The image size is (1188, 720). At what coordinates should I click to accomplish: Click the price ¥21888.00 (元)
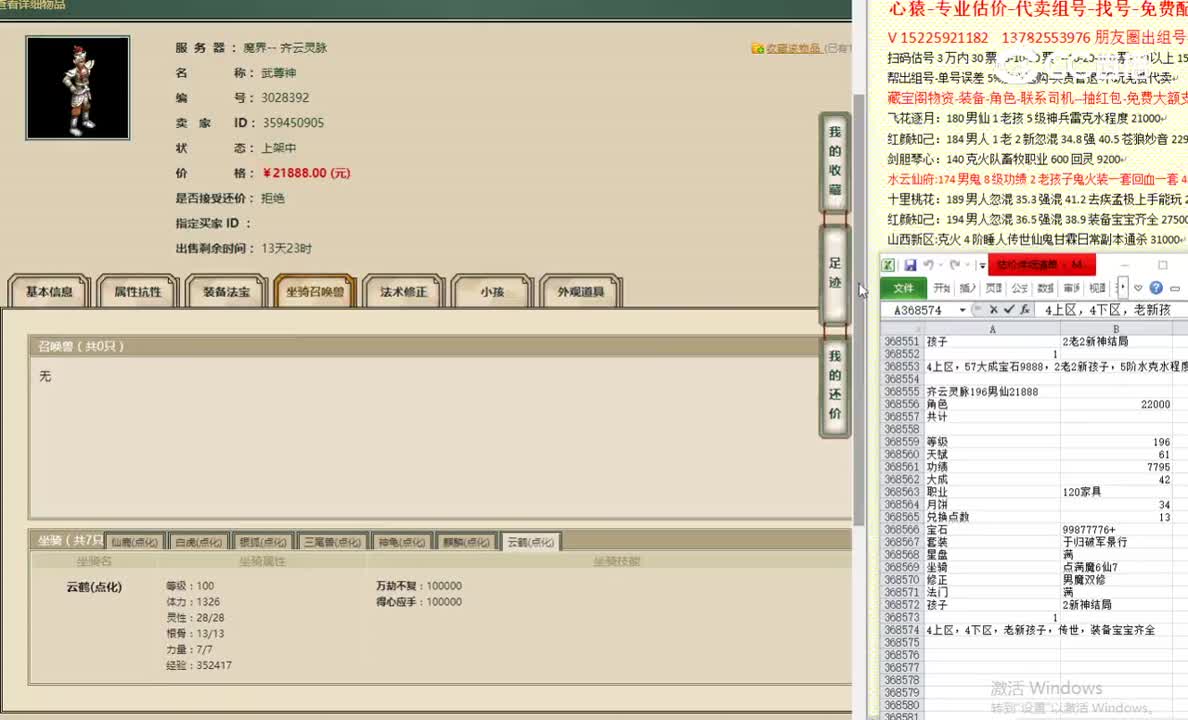(x=306, y=173)
